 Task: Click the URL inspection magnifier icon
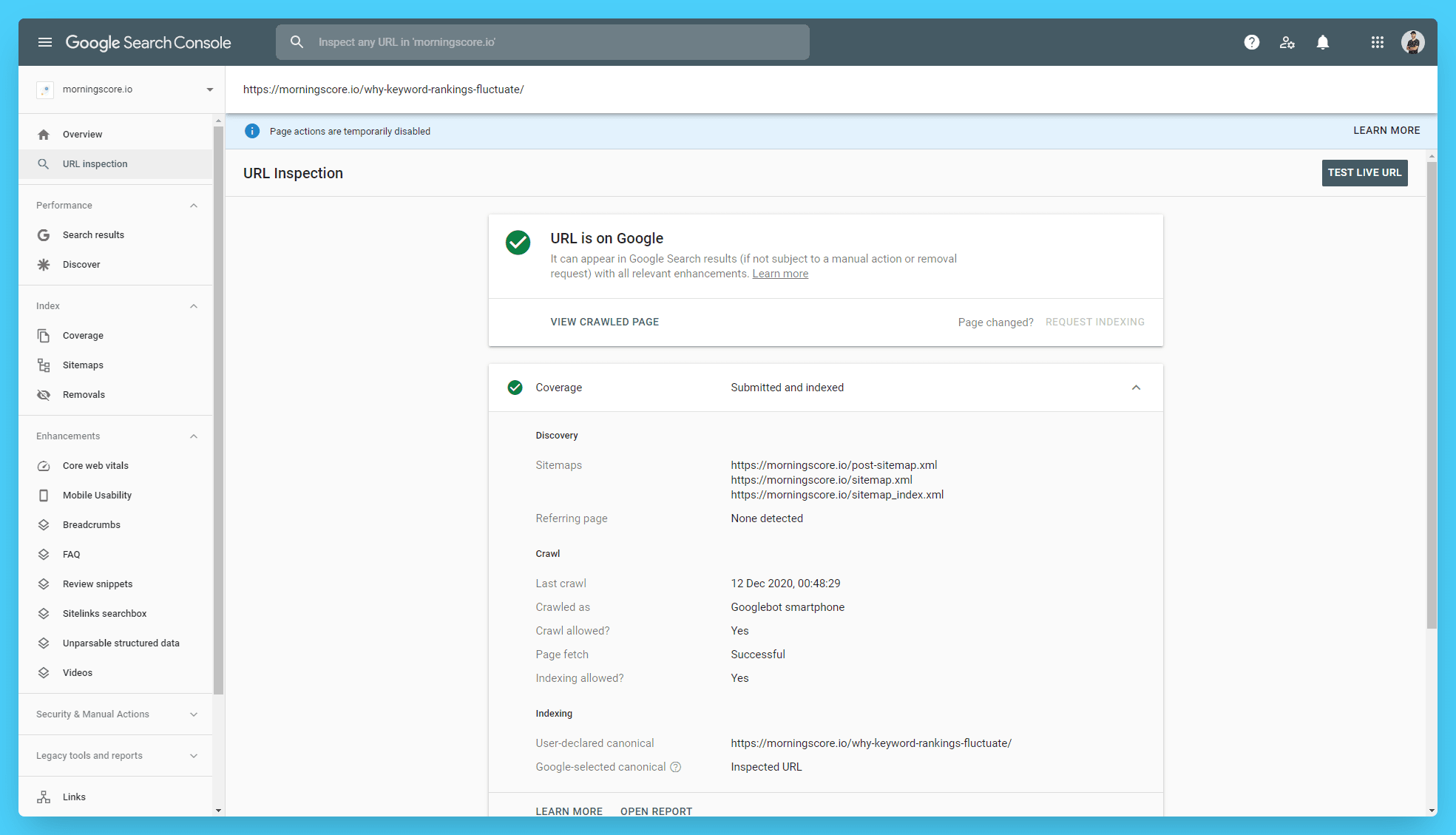pyautogui.click(x=44, y=164)
